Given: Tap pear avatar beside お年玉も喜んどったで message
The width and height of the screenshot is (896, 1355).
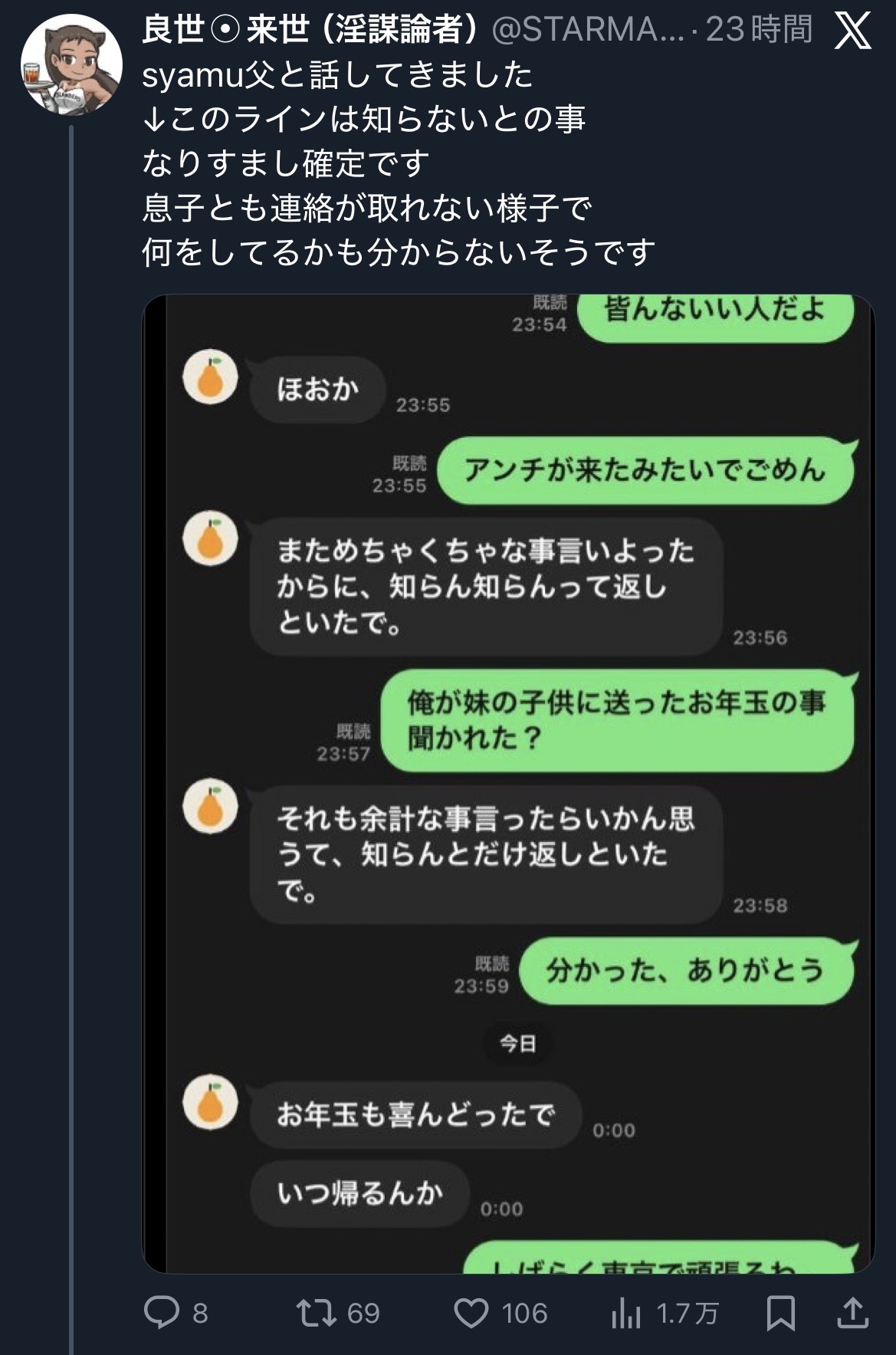Looking at the screenshot, I should tap(210, 1102).
